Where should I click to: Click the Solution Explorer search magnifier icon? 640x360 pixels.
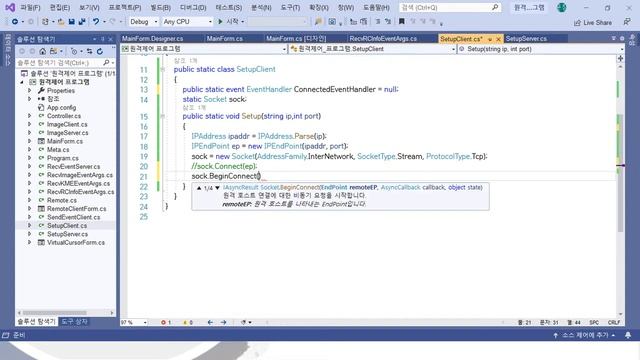(106, 62)
